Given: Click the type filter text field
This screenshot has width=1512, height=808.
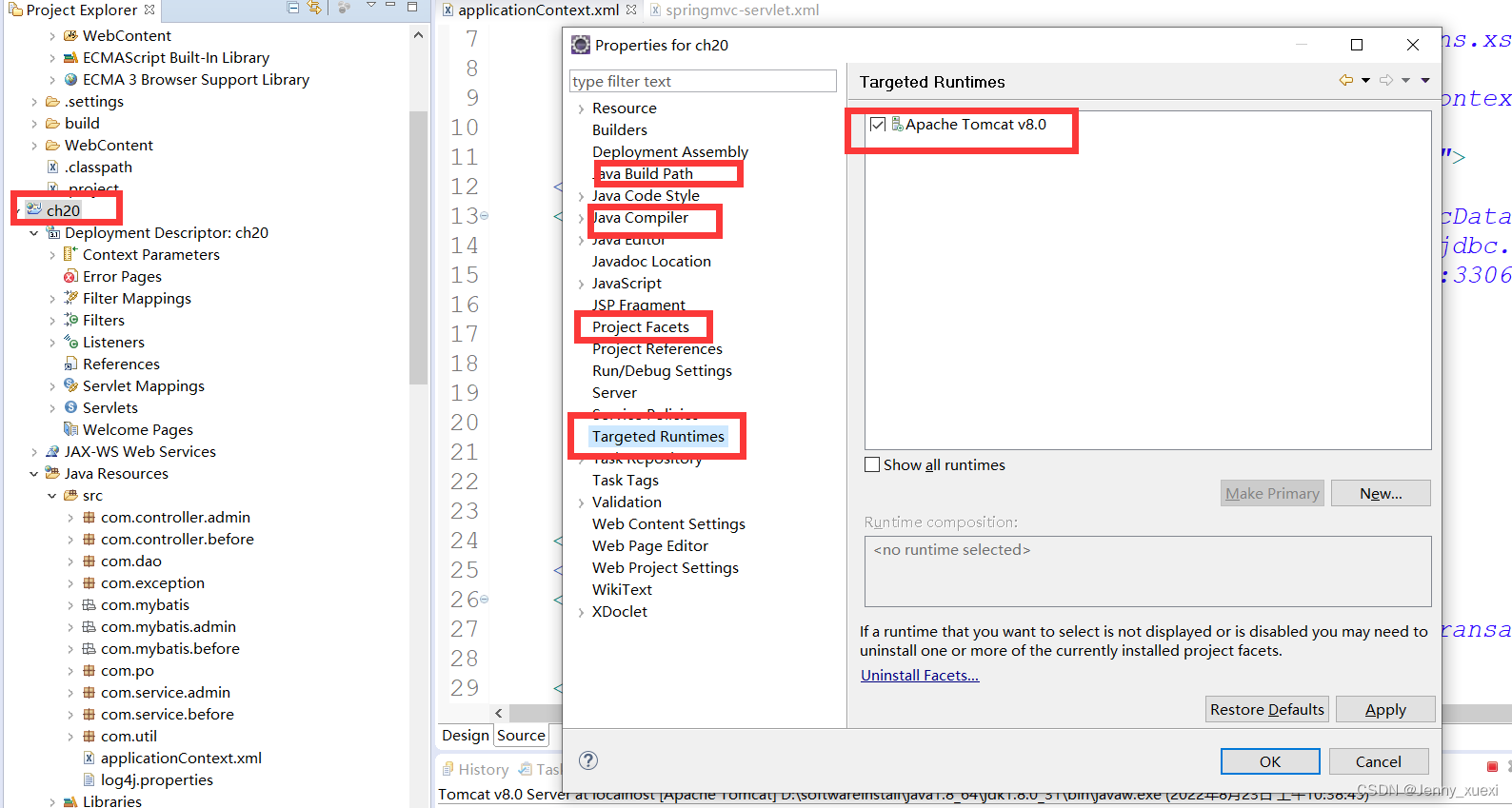Looking at the screenshot, I should click(703, 81).
